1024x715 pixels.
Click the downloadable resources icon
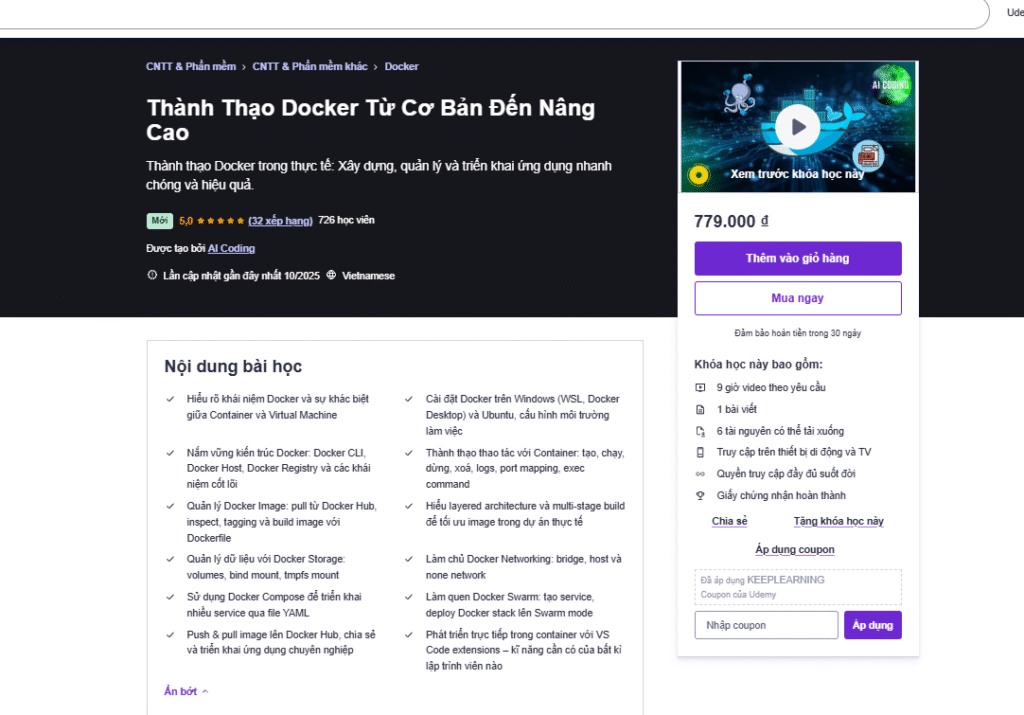[x=700, y=431]
